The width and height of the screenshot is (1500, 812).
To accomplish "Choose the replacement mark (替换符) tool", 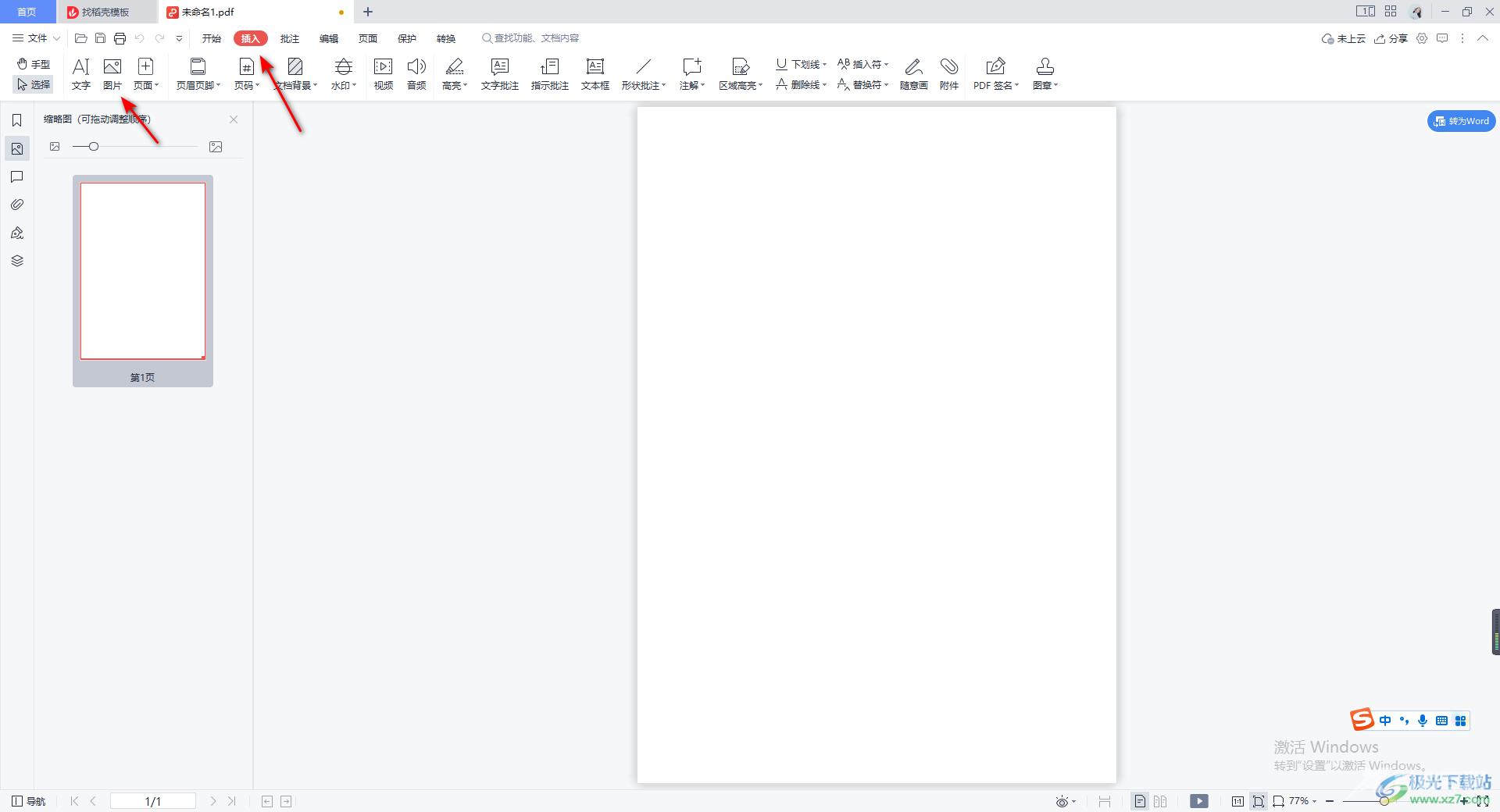I will [862, 84].
